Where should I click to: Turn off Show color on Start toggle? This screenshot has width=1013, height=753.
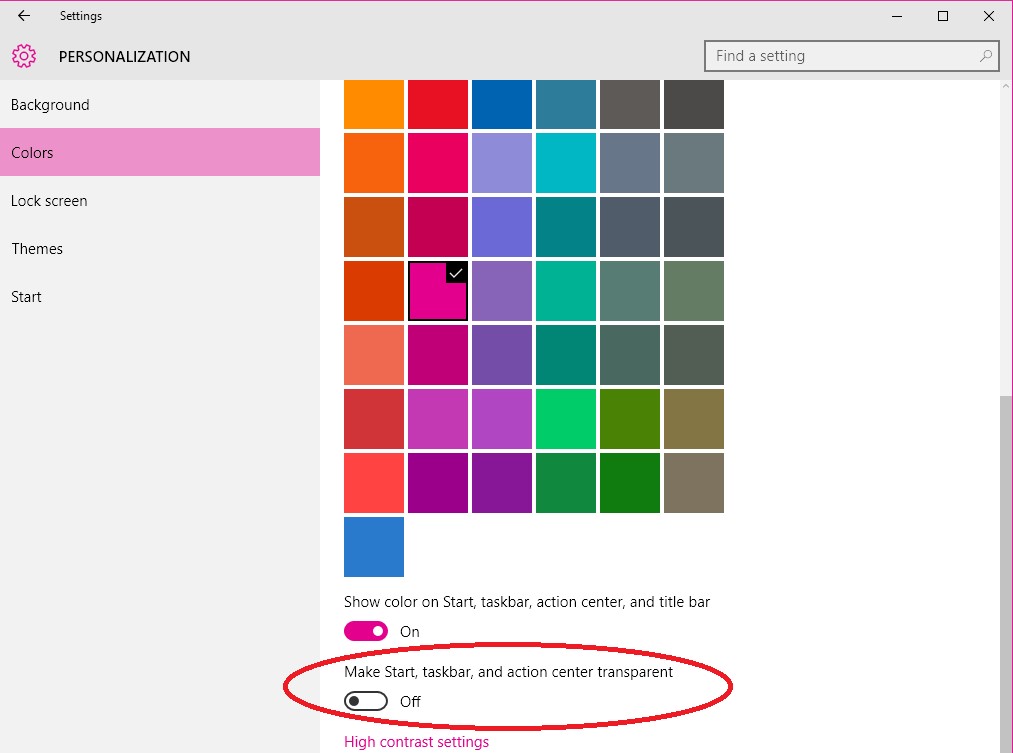coord(366,631)
